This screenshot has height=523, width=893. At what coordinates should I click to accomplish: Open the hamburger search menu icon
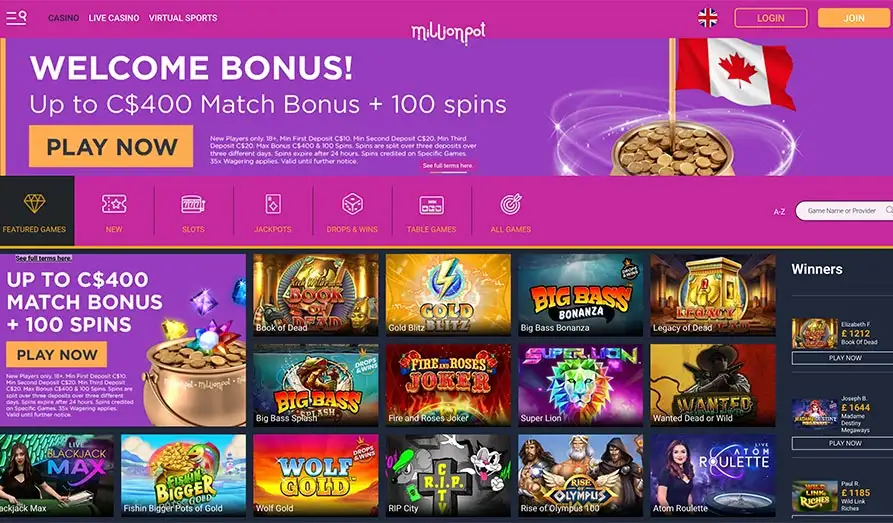click(x=16, y=18)
